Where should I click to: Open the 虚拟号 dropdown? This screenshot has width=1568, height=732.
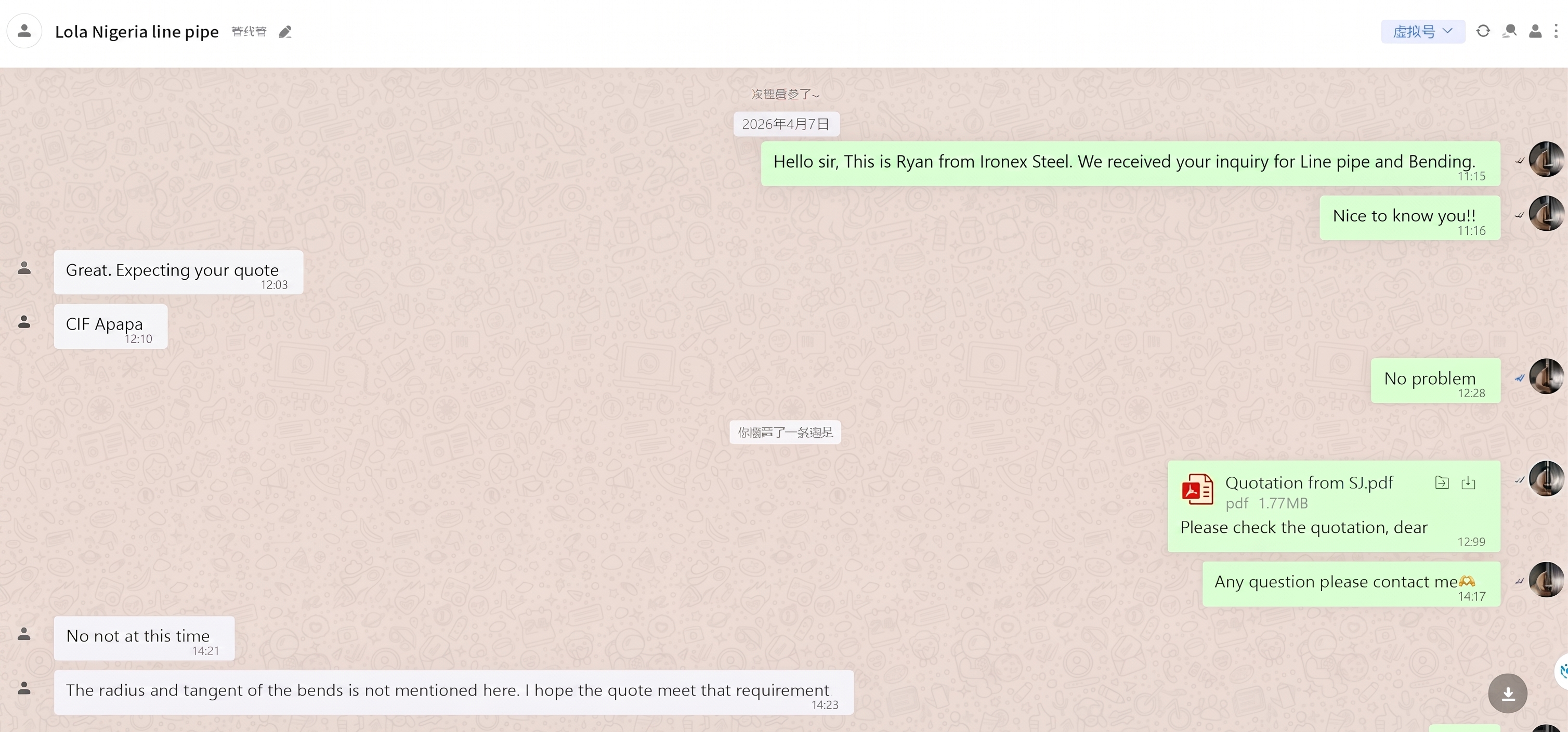[x=1422, y=32]
